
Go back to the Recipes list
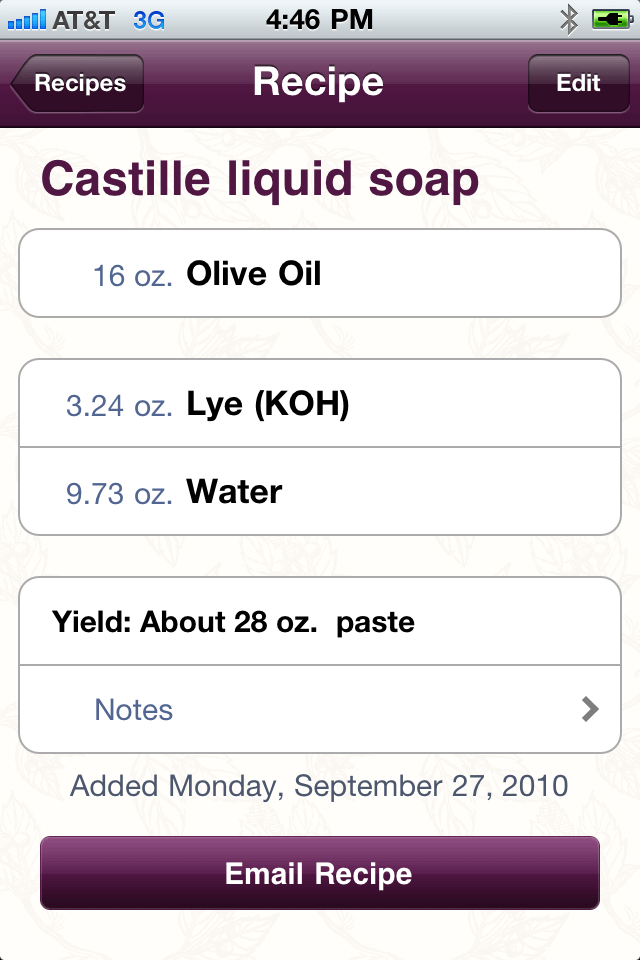pos(78,83)
